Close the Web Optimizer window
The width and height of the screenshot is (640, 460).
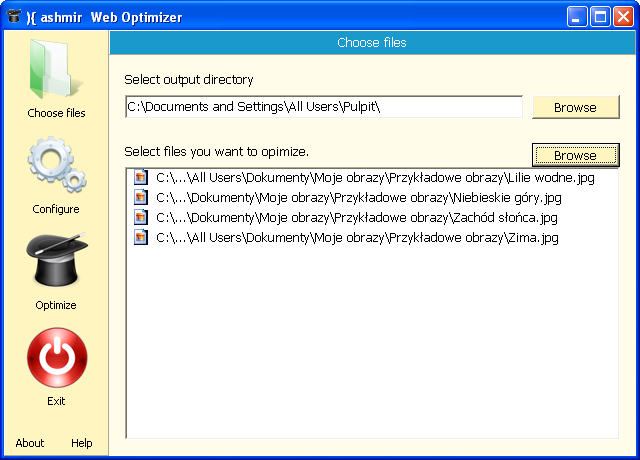pos(623,16)
